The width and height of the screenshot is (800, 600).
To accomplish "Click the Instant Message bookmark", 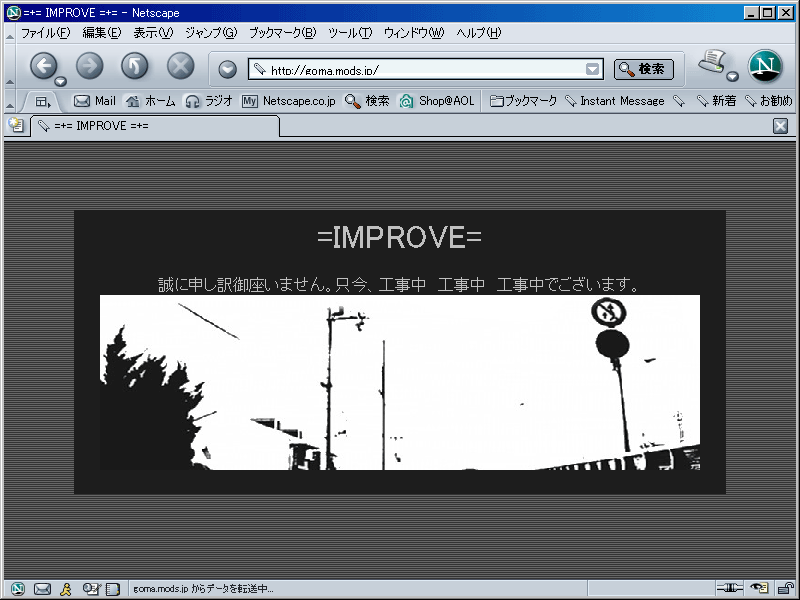I will pyautogui.click(x=615, y=101).
